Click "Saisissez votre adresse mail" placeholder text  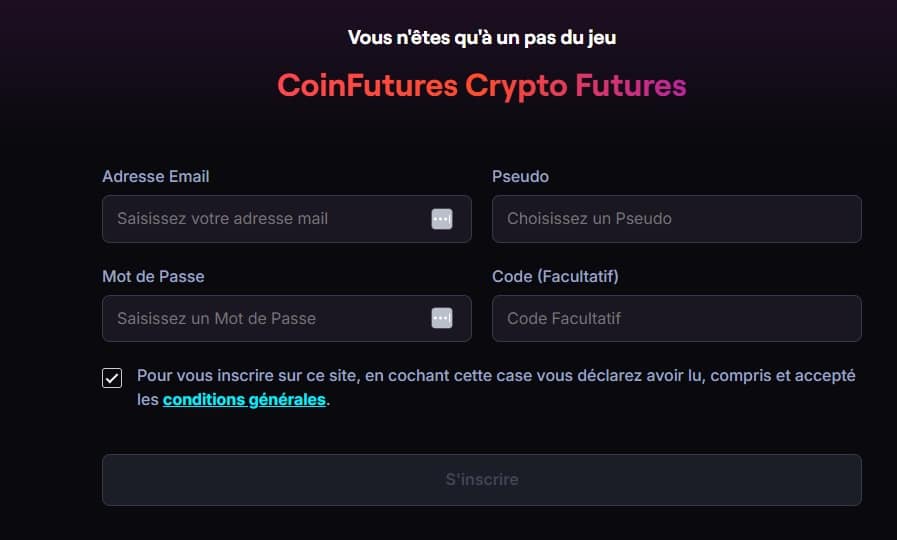(x=222, y=219)
